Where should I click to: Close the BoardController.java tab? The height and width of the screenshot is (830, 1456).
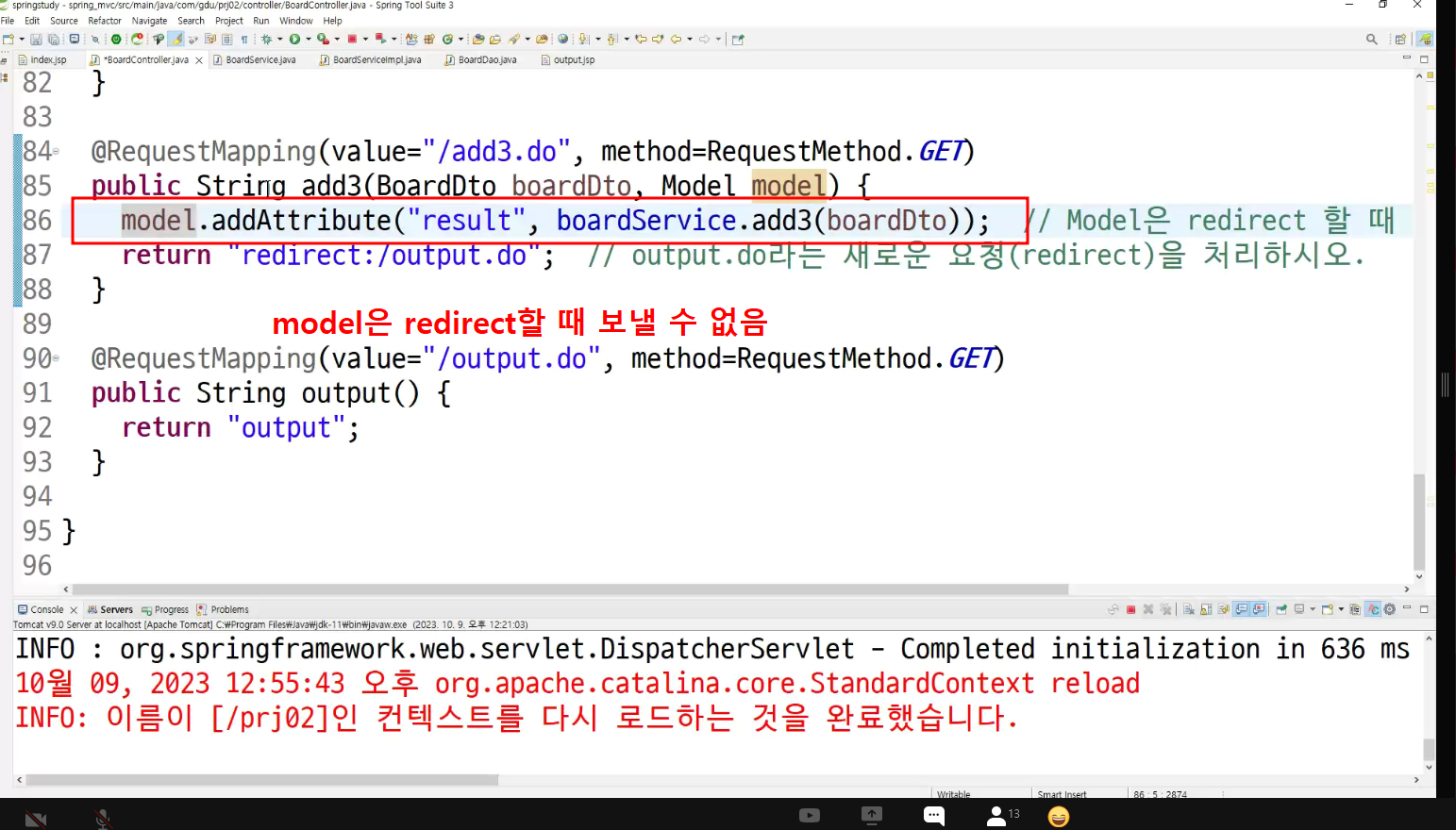[x=199, y=60]
